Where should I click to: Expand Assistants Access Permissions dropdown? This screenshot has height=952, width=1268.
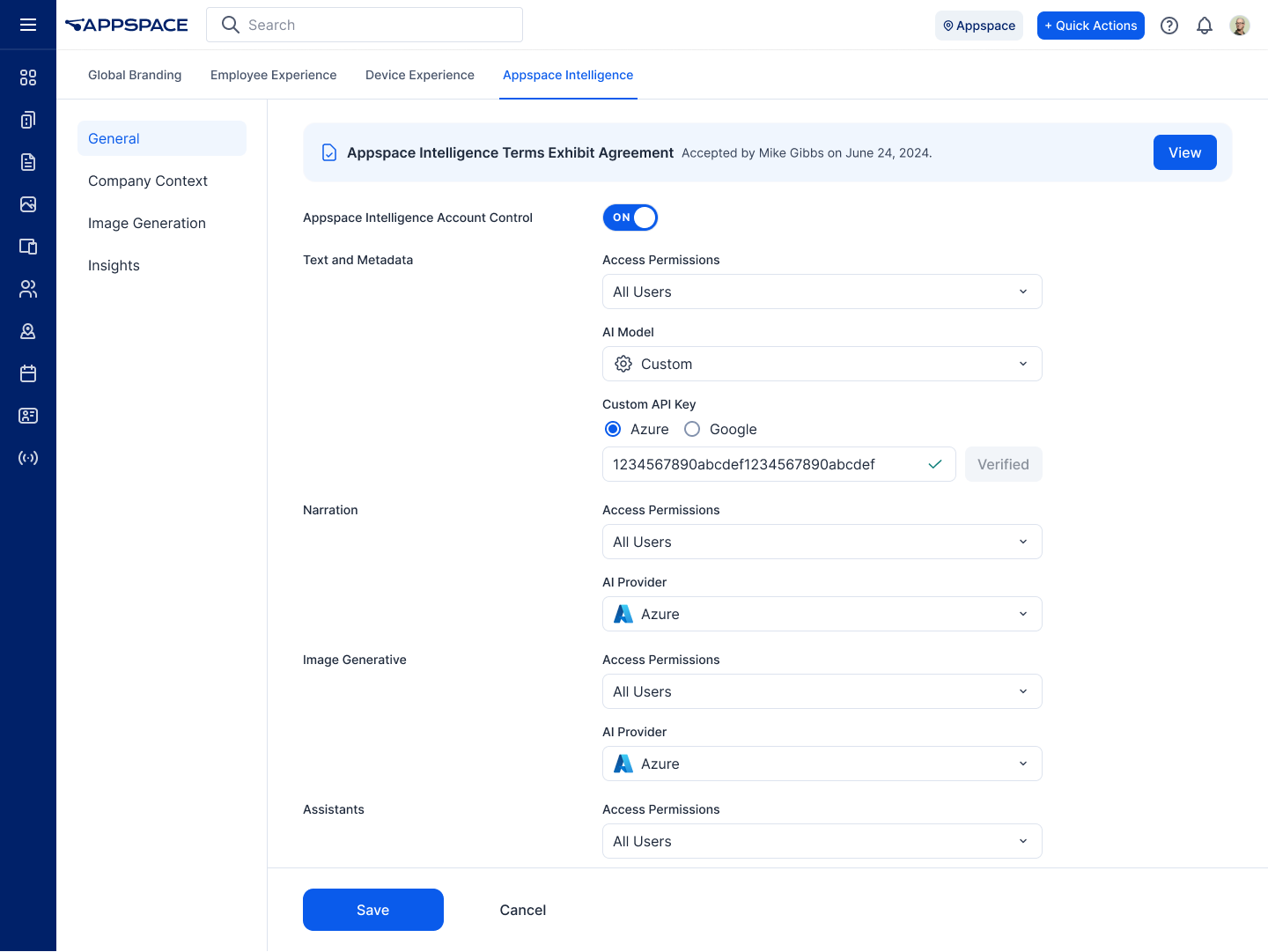pyautogui.click(x=822, y=841)
